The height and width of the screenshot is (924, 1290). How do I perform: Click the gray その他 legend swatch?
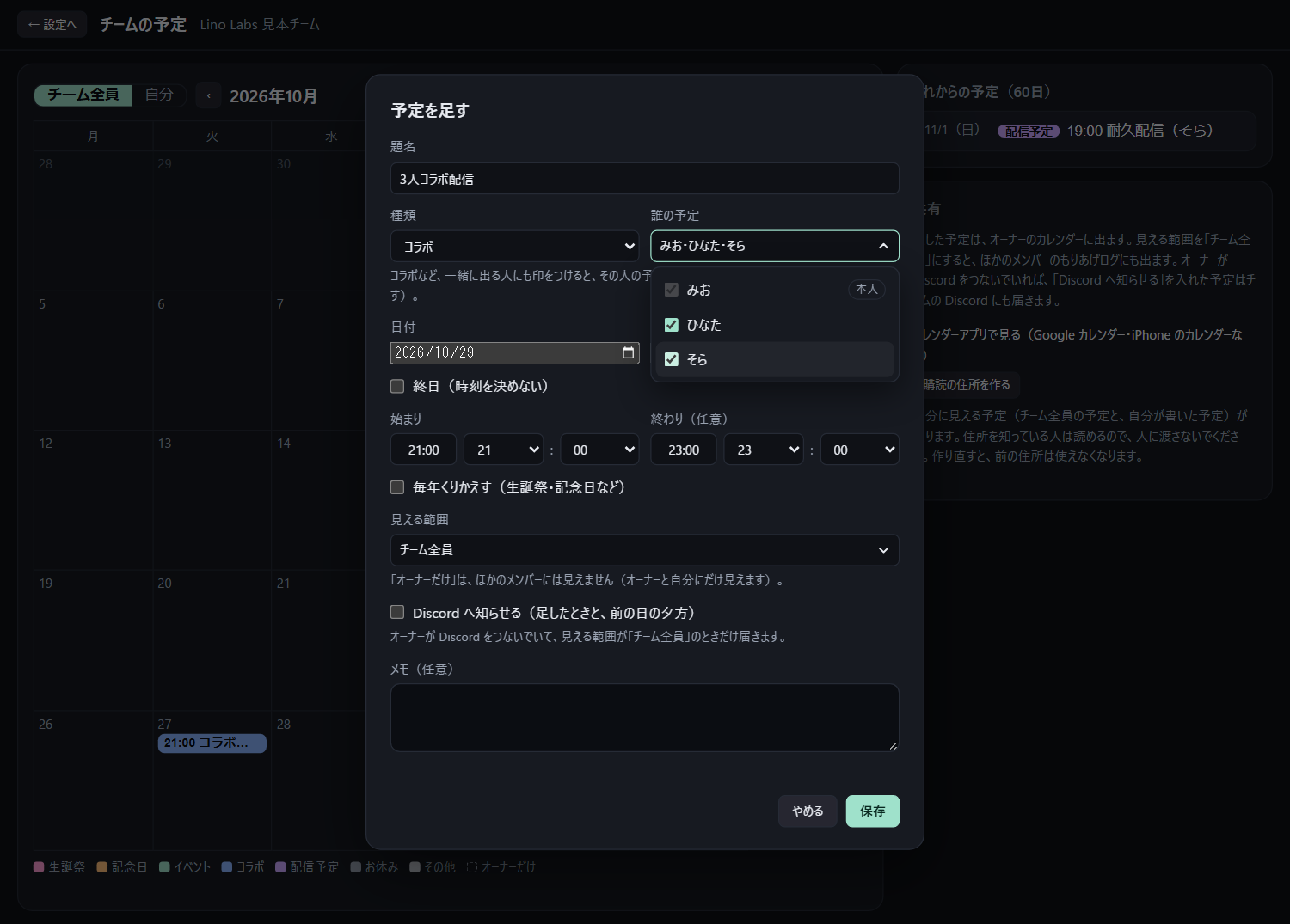pos(415,867)
